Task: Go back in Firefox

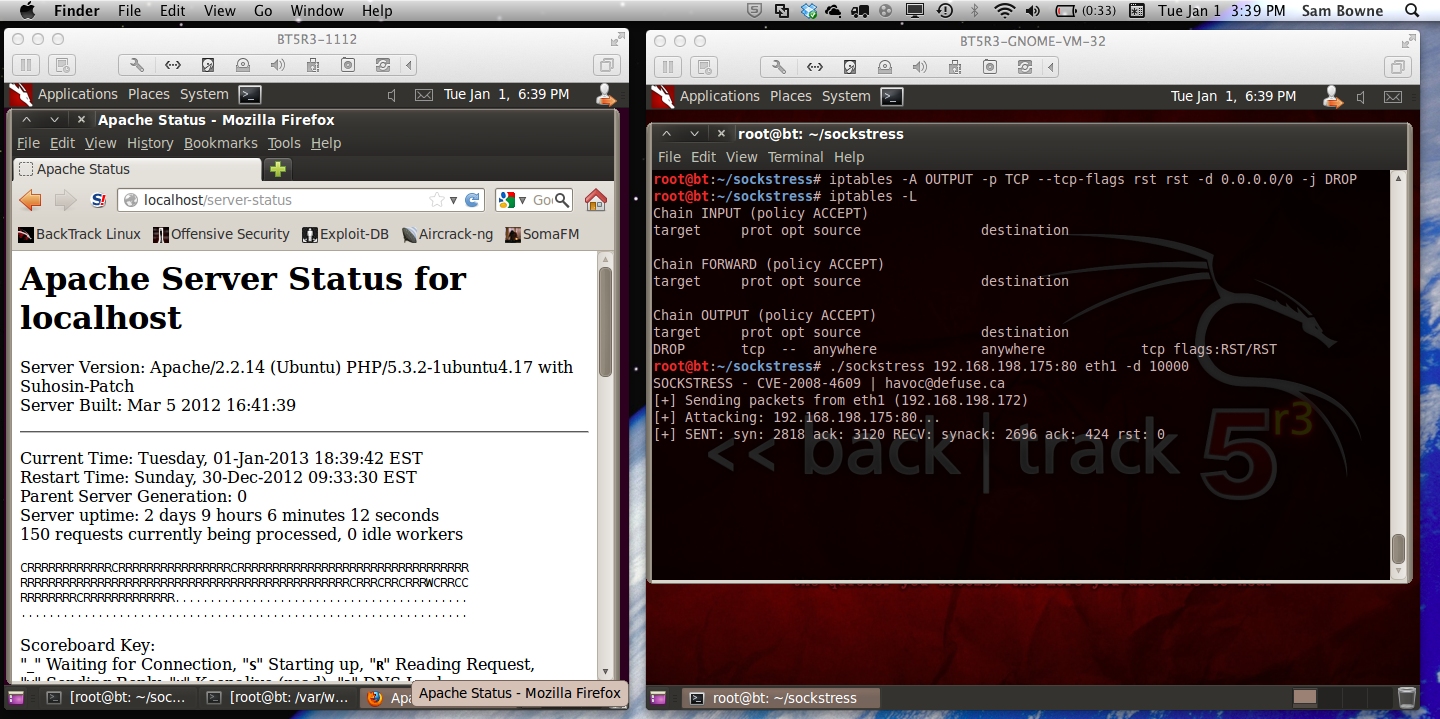Action: [x=30, y=200]
